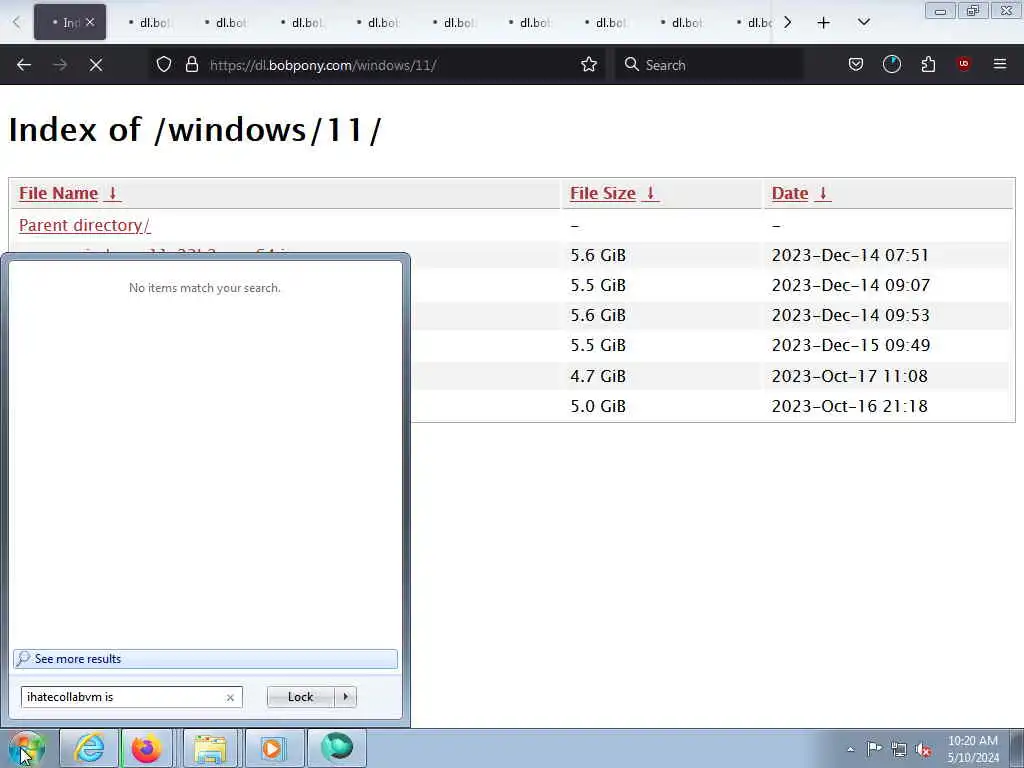Image resolution: width=1024 pixels, height=768 pixels.
Task: Close the active Index tab
Action: (90, 22)
